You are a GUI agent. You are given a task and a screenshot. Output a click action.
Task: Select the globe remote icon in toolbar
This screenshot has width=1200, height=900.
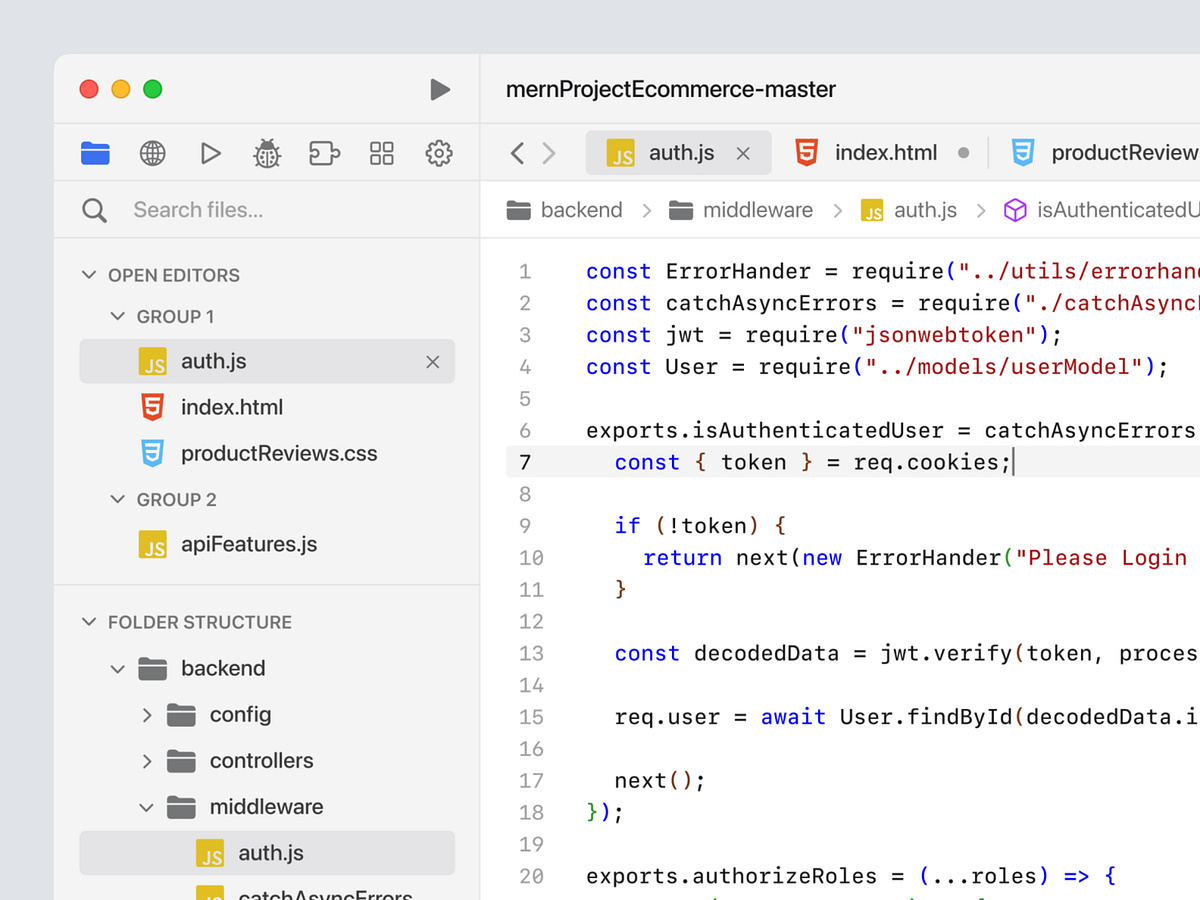pos(152,153)
